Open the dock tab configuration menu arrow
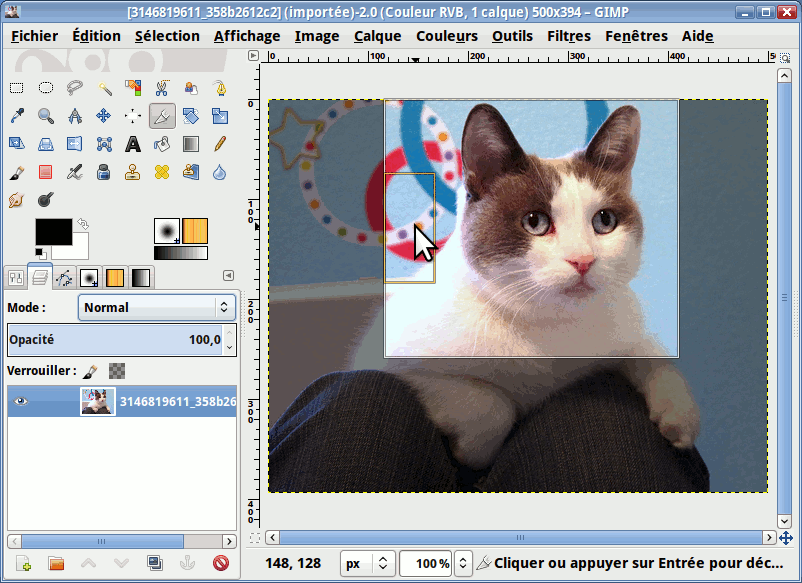The image size is (802, 583). tap(229, 276)
